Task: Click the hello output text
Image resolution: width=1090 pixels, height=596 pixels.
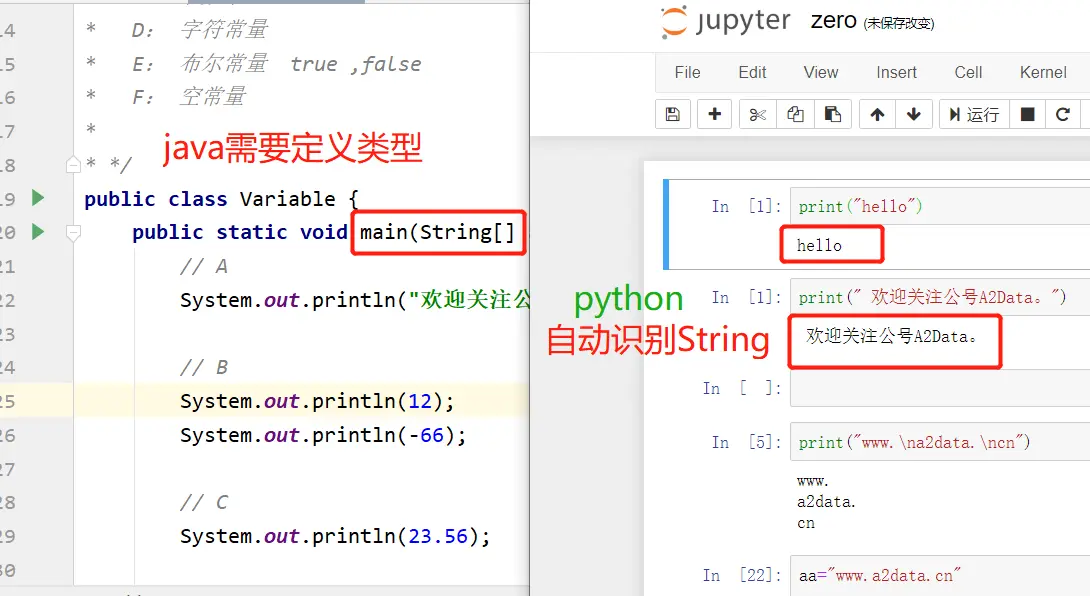Action: [x=819, y=245]
